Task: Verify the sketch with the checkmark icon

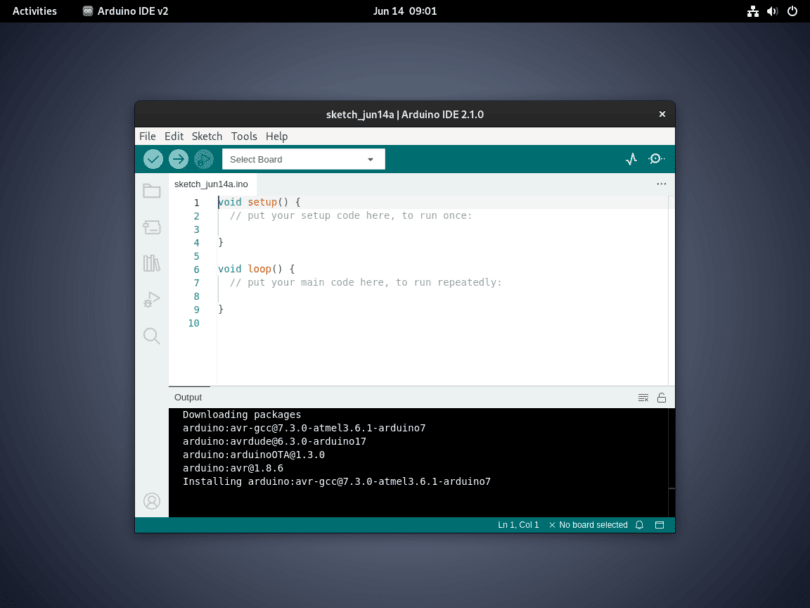Action: click(x=153, y=158)
